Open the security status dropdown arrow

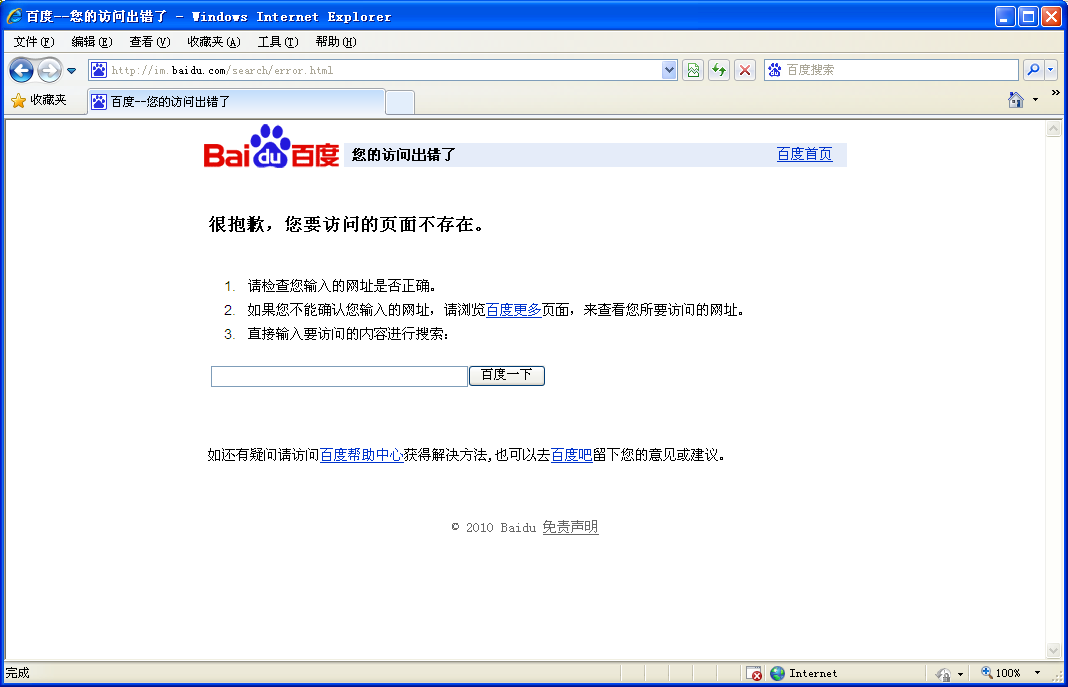(x=960, y=674)
